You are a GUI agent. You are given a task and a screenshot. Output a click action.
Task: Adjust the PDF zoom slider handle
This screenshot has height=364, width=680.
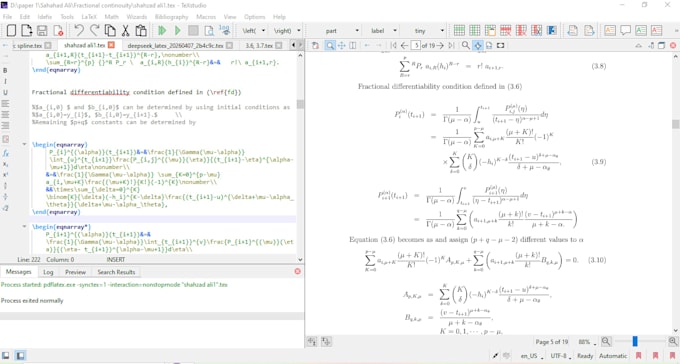tap(635, 341)
